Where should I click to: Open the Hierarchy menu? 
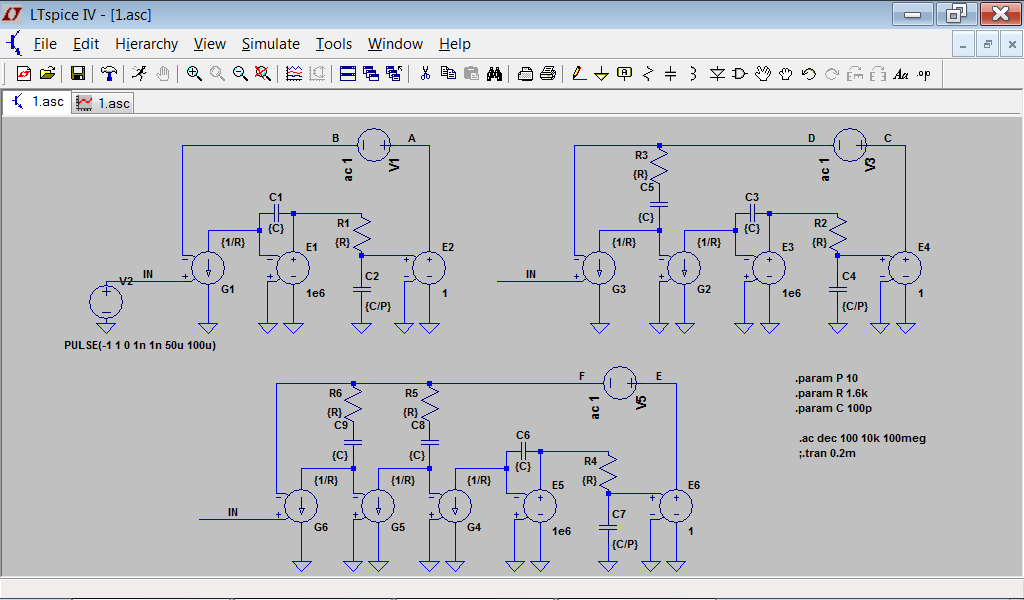(146, 44)
